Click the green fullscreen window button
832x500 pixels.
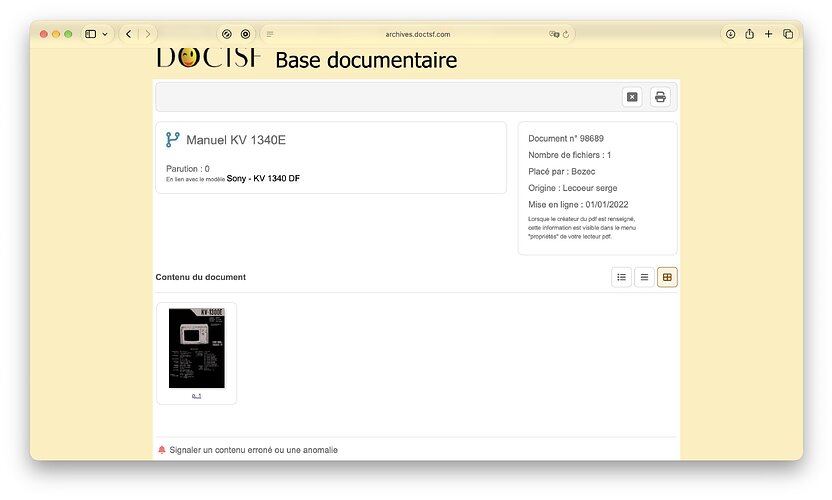click(x=68, y=34)
